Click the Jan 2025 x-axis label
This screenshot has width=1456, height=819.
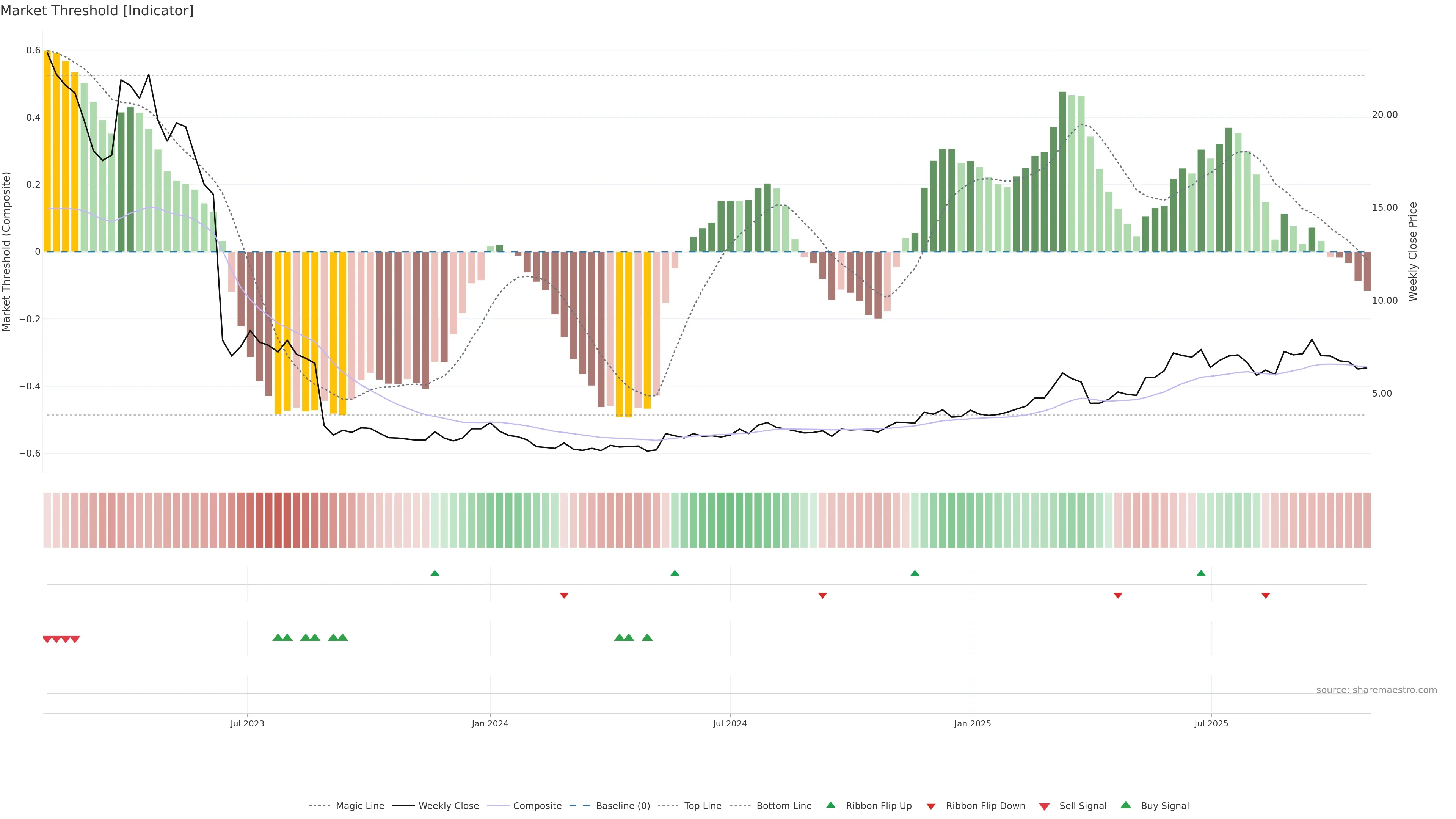pyautogui.click(x=972, y=723)
